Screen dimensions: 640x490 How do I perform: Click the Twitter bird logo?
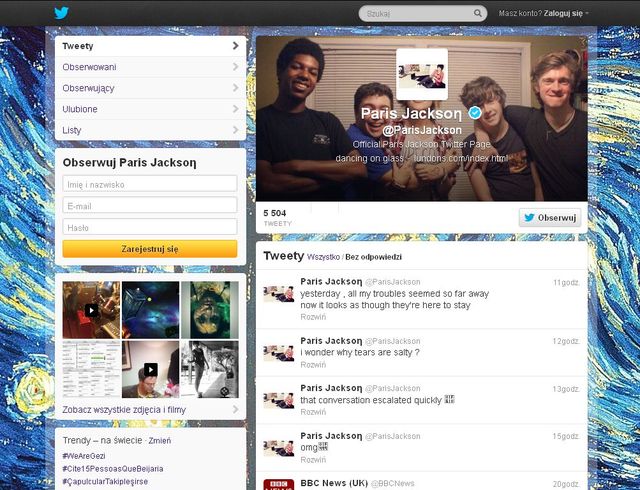click(x=61, y=13)
